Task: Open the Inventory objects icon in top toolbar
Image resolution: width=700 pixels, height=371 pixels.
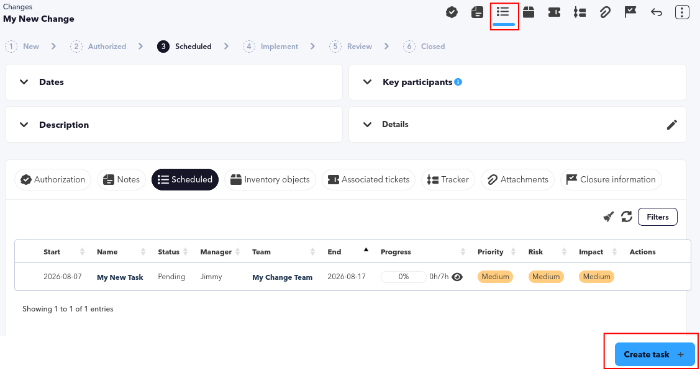Action: coord(529,12)
